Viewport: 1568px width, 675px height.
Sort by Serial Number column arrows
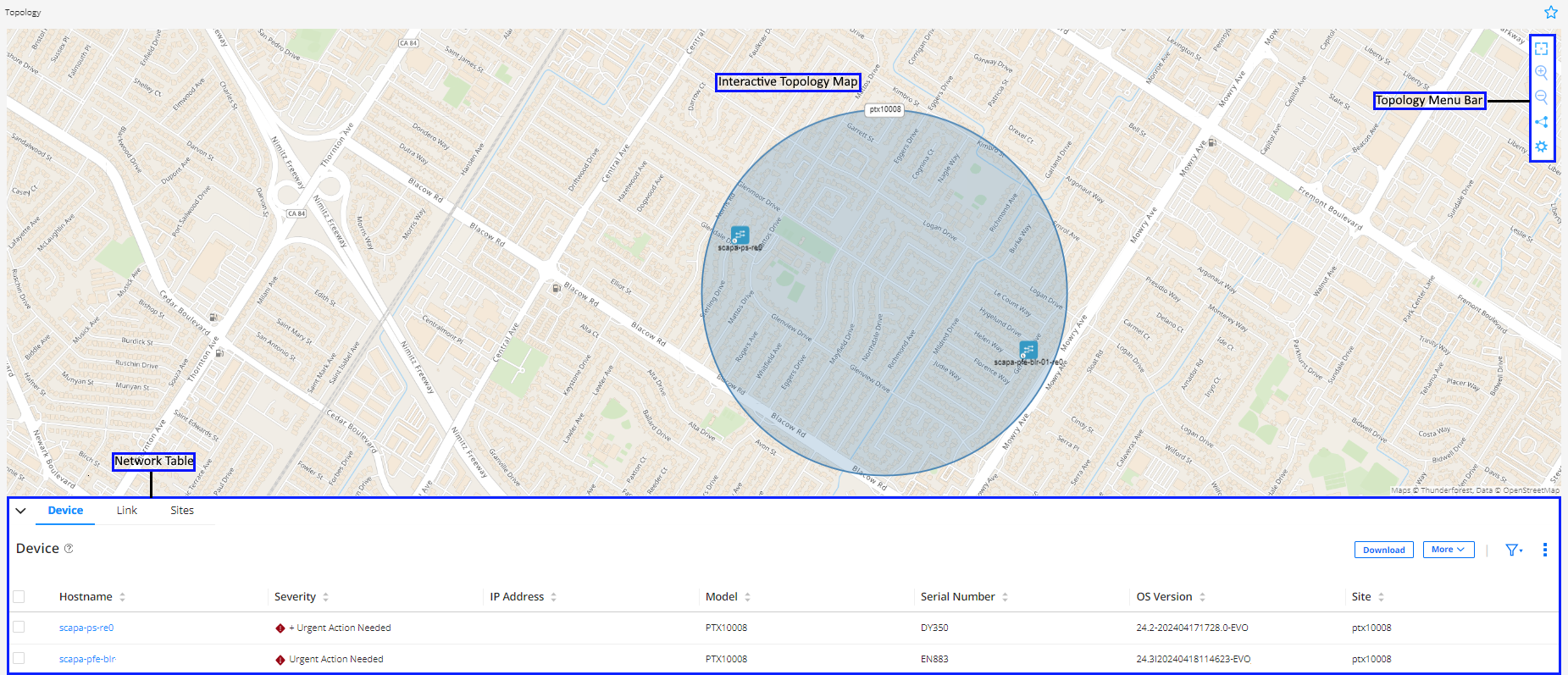click(x=1005, y=597)
